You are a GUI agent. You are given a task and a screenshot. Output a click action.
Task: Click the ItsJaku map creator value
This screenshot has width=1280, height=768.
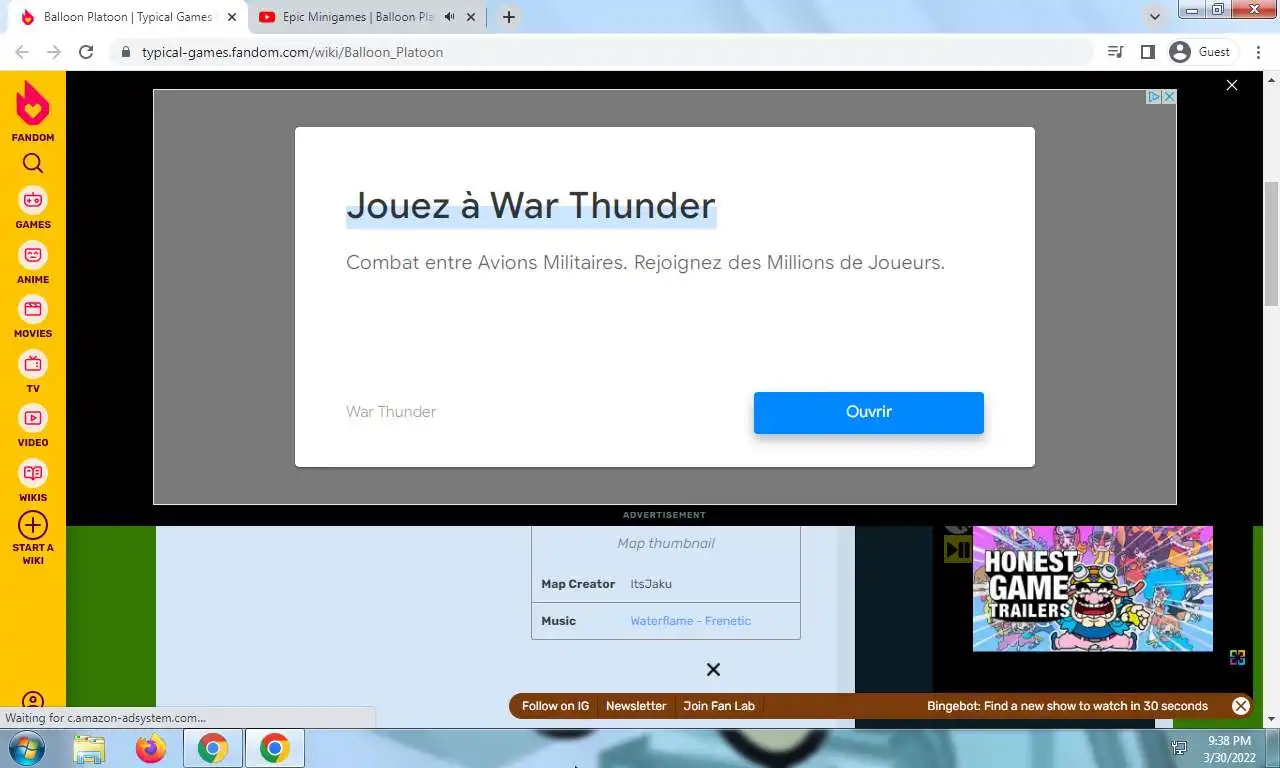pos(651,584)
